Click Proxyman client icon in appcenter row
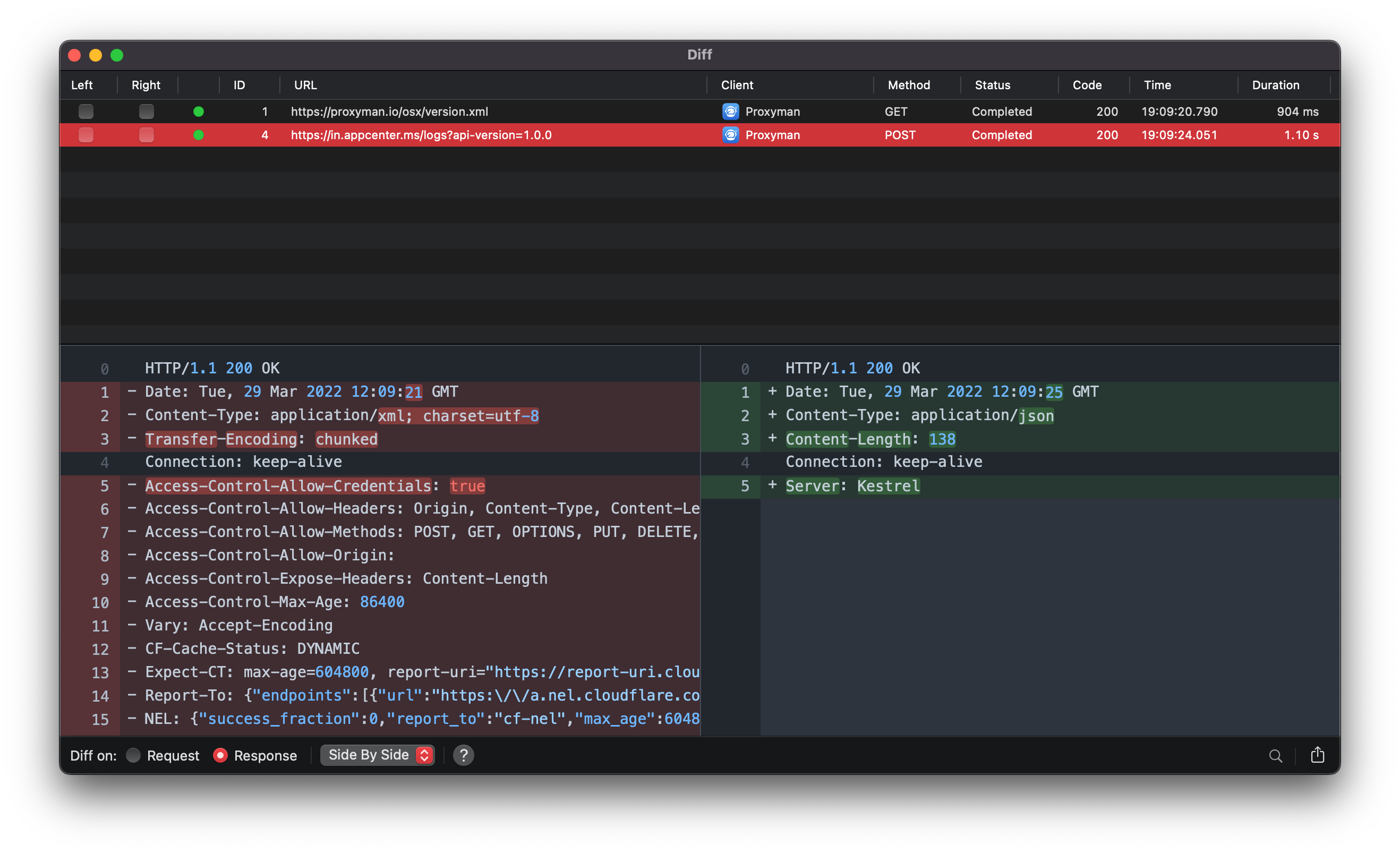This screenshot has width=1400, height=853. pos(730,135)
